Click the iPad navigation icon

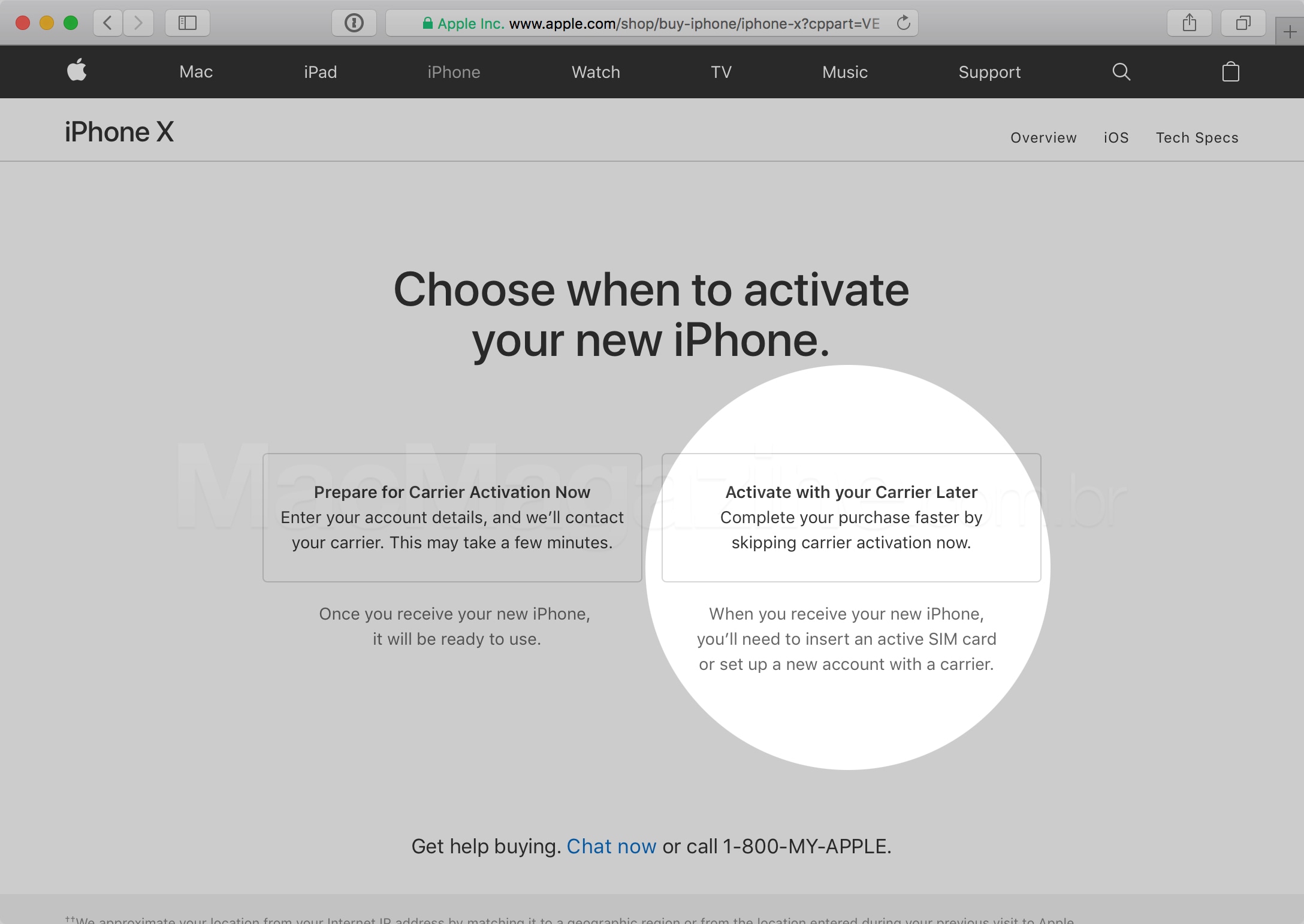pos(319,72)
